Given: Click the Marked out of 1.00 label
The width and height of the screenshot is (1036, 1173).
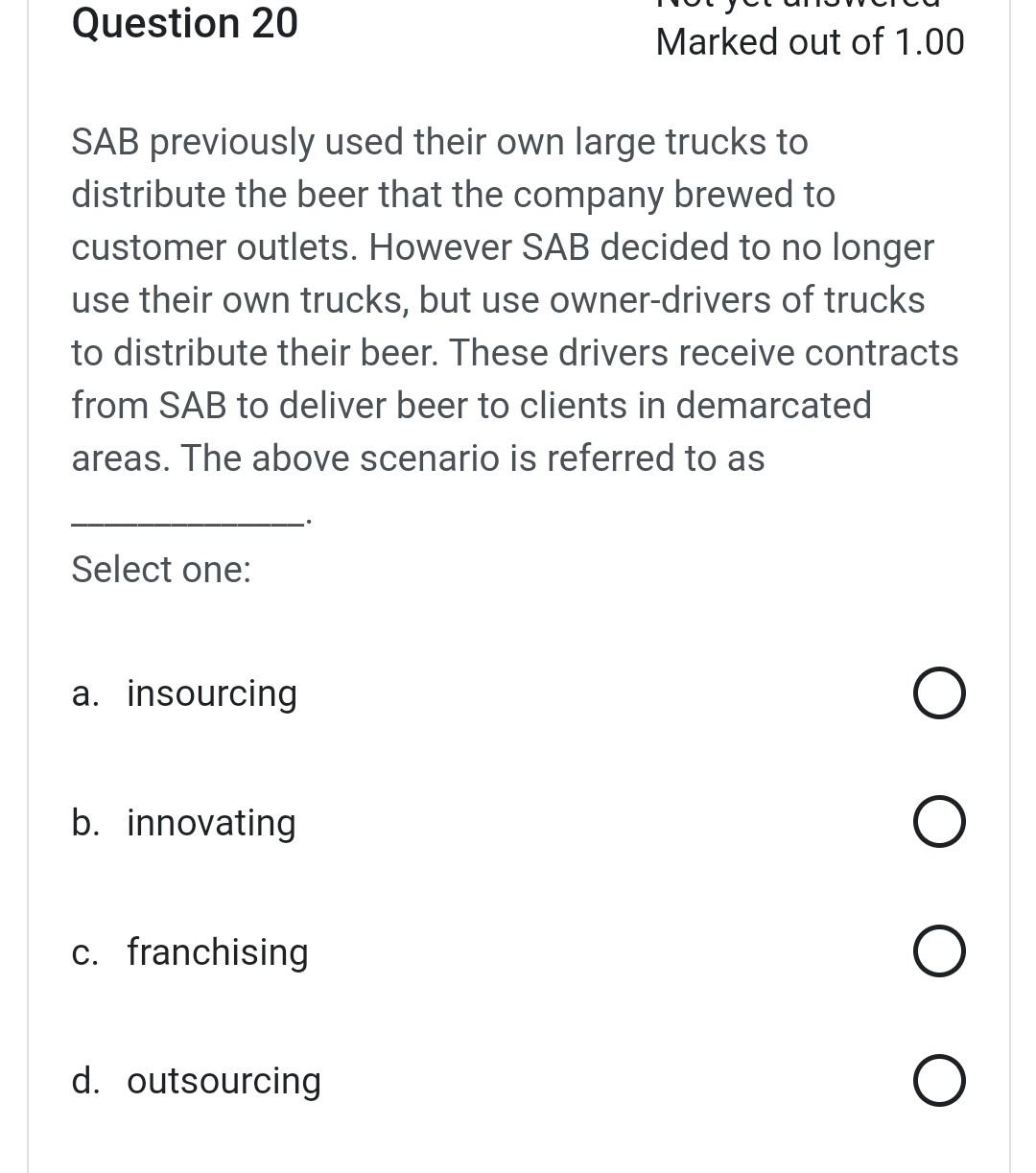Looking at the screenshot, I should coord(810,41).
